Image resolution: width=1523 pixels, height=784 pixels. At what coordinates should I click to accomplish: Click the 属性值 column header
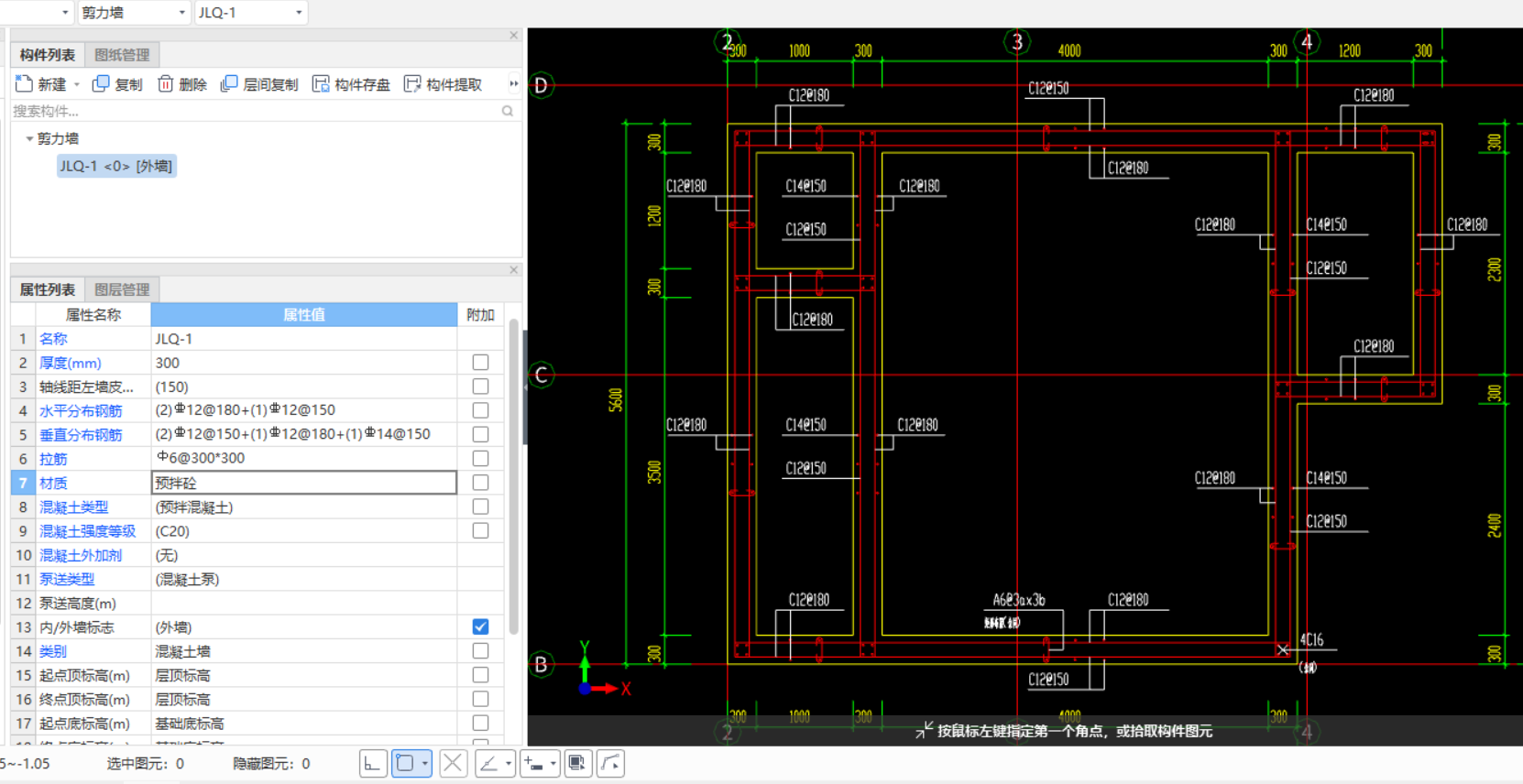304,314
